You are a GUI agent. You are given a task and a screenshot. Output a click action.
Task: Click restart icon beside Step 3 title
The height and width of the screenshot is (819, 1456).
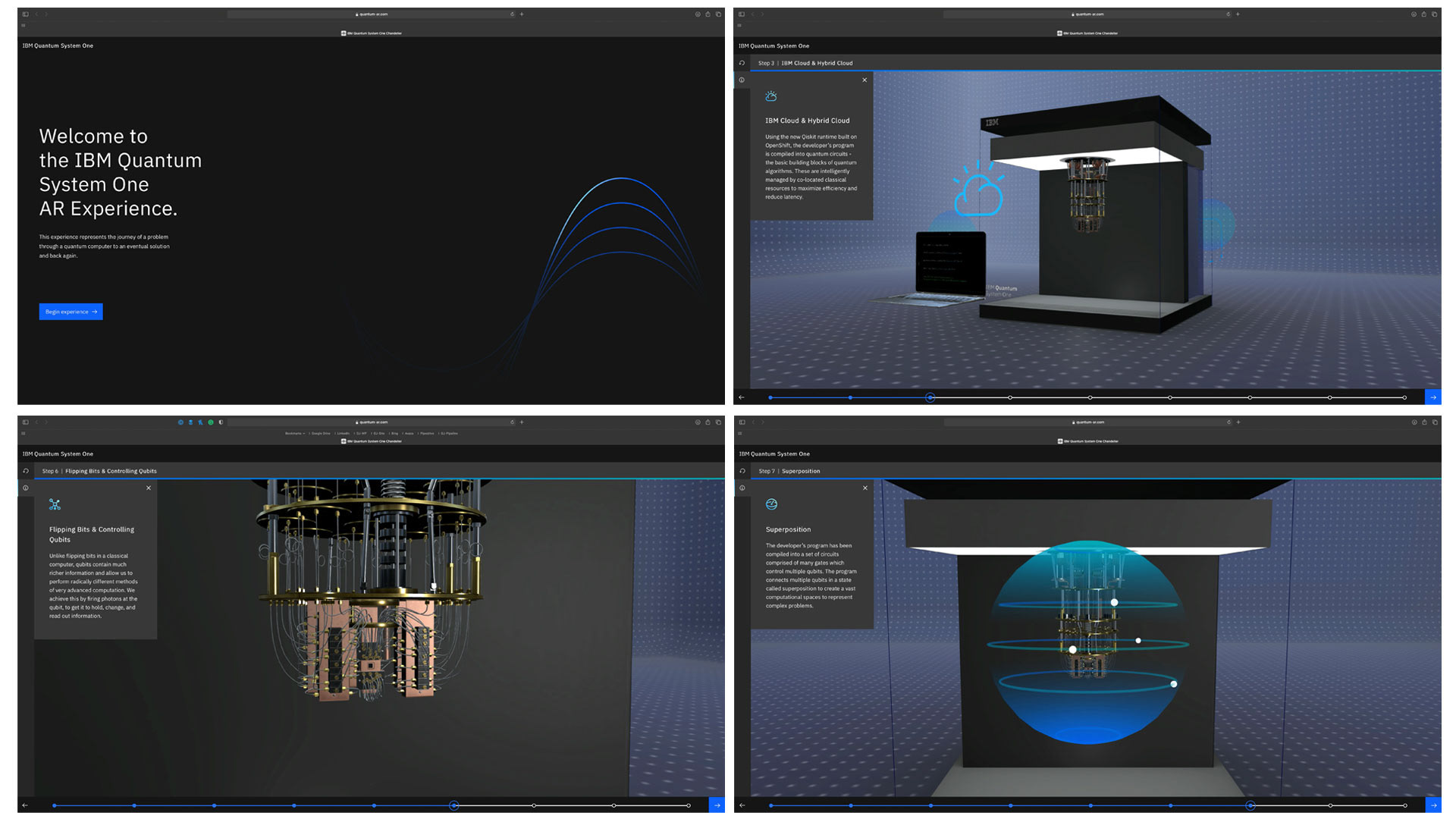(742, 63)
